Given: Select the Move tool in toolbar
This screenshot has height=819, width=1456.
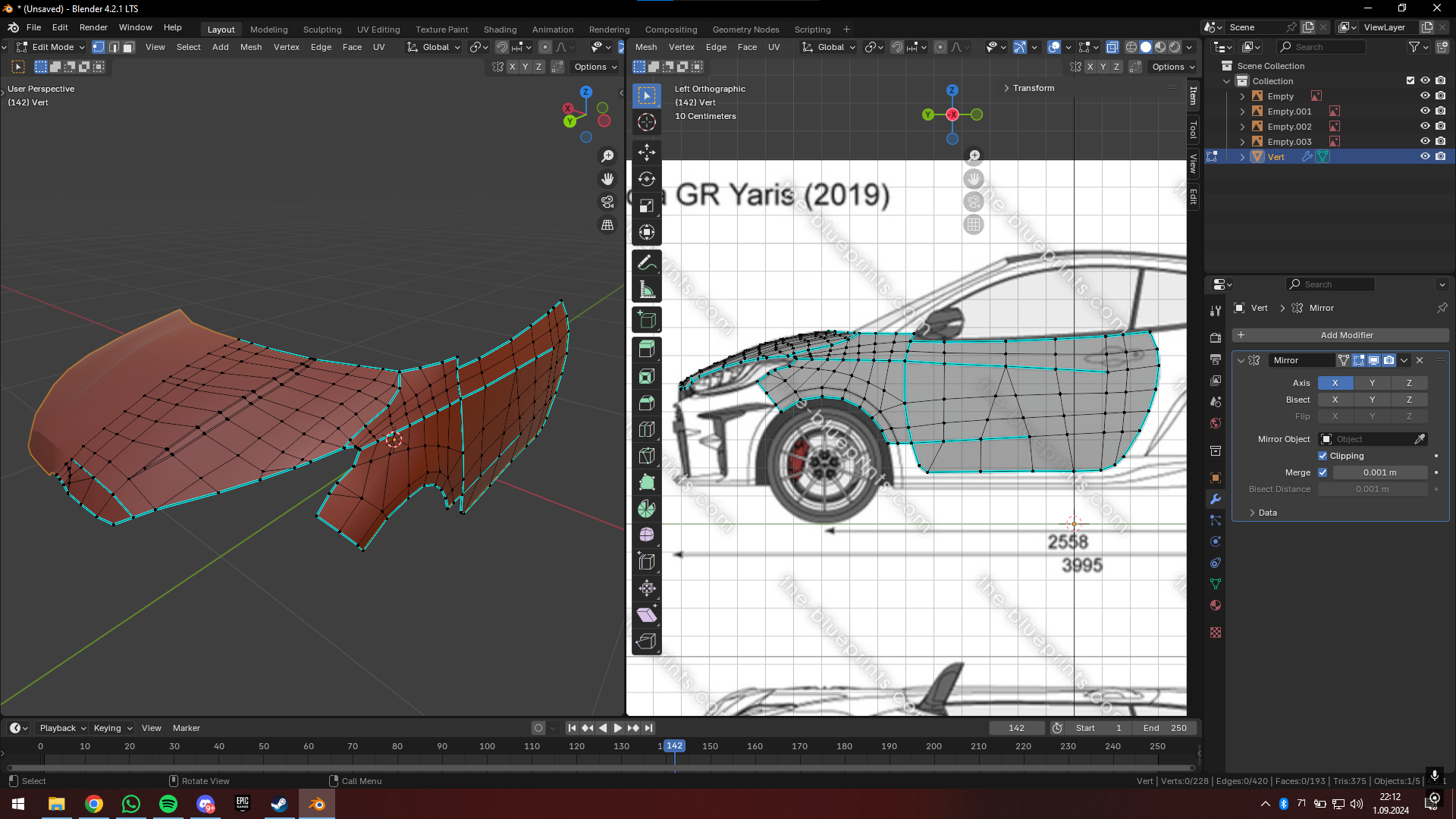Looking at the screenshot, I should [646, 152].
